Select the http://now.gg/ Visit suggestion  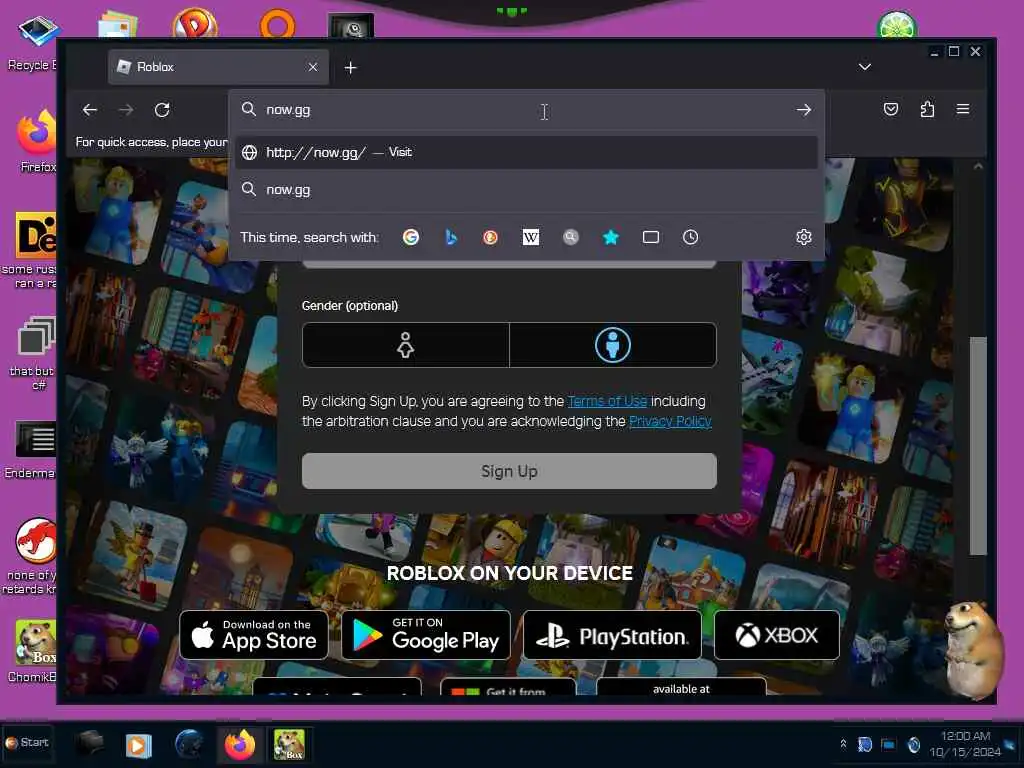coord(526,152)
